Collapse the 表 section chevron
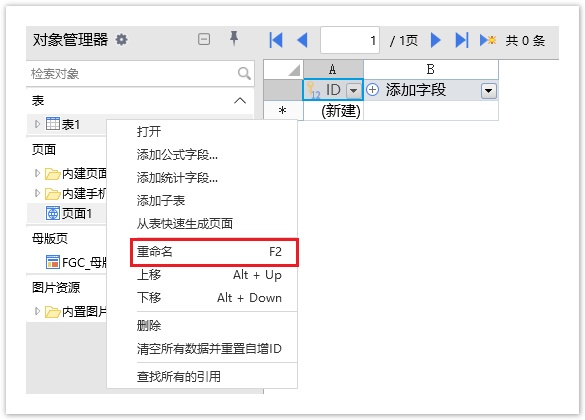 coord(240,101)
